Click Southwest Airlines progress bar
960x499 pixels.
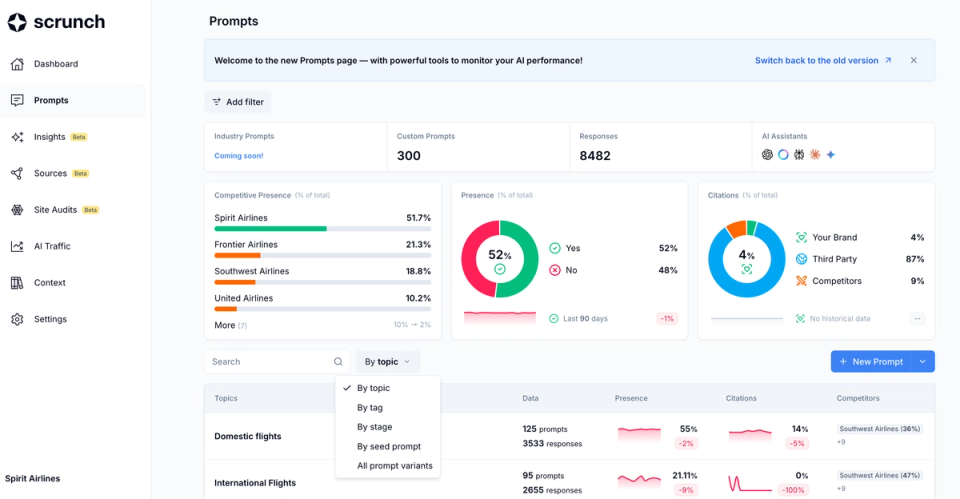[x=323, y=282]
